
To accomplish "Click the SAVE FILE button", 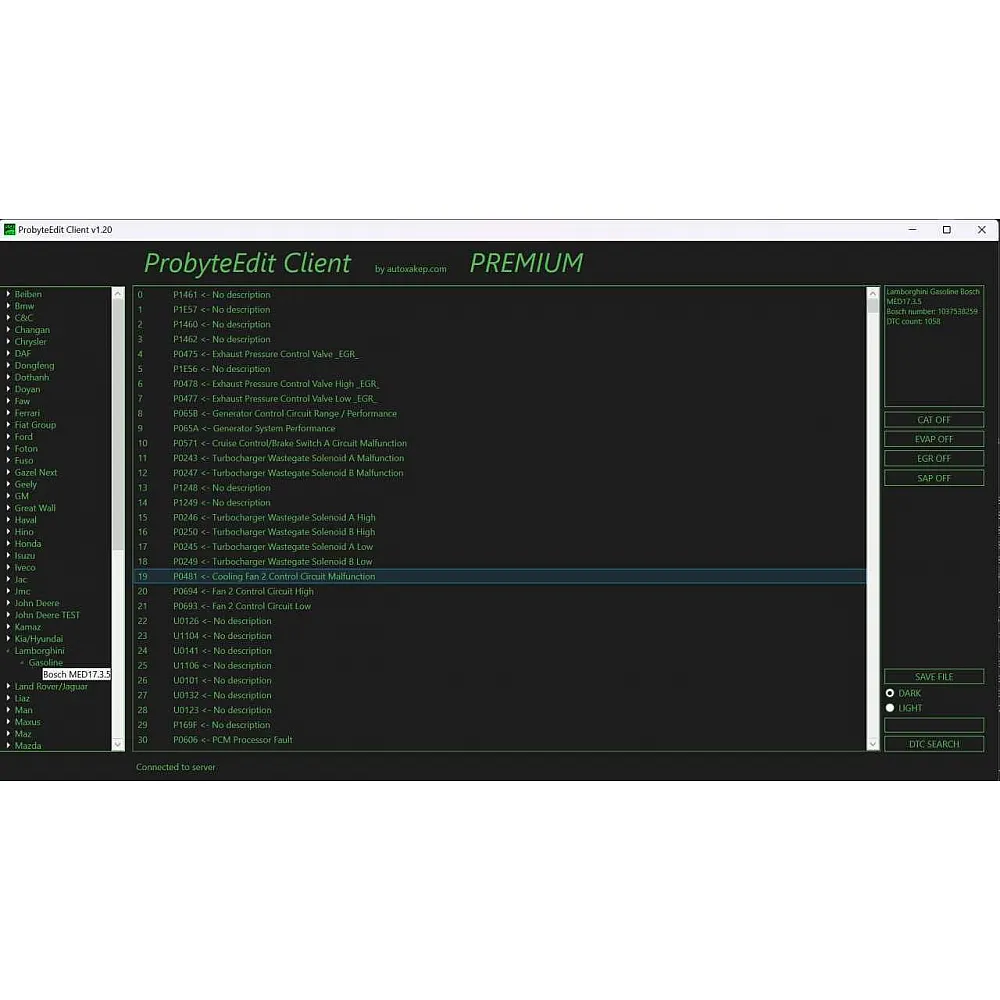I will [x=934, y=677].
